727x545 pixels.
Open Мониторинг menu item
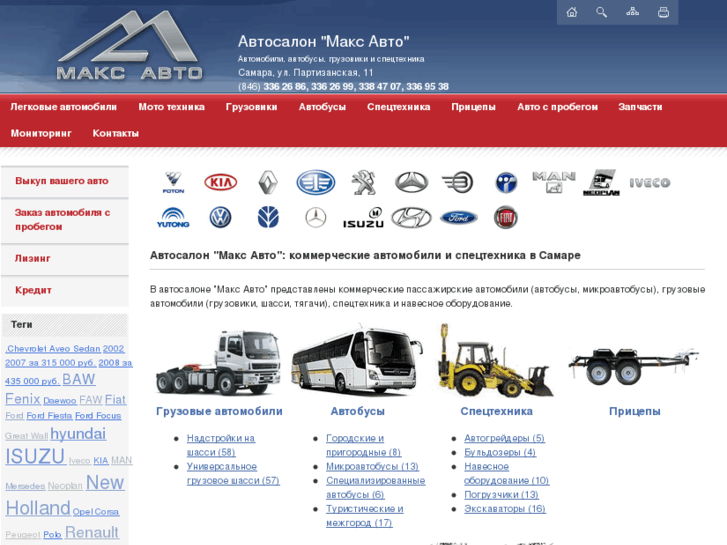[x=41, y=134]
